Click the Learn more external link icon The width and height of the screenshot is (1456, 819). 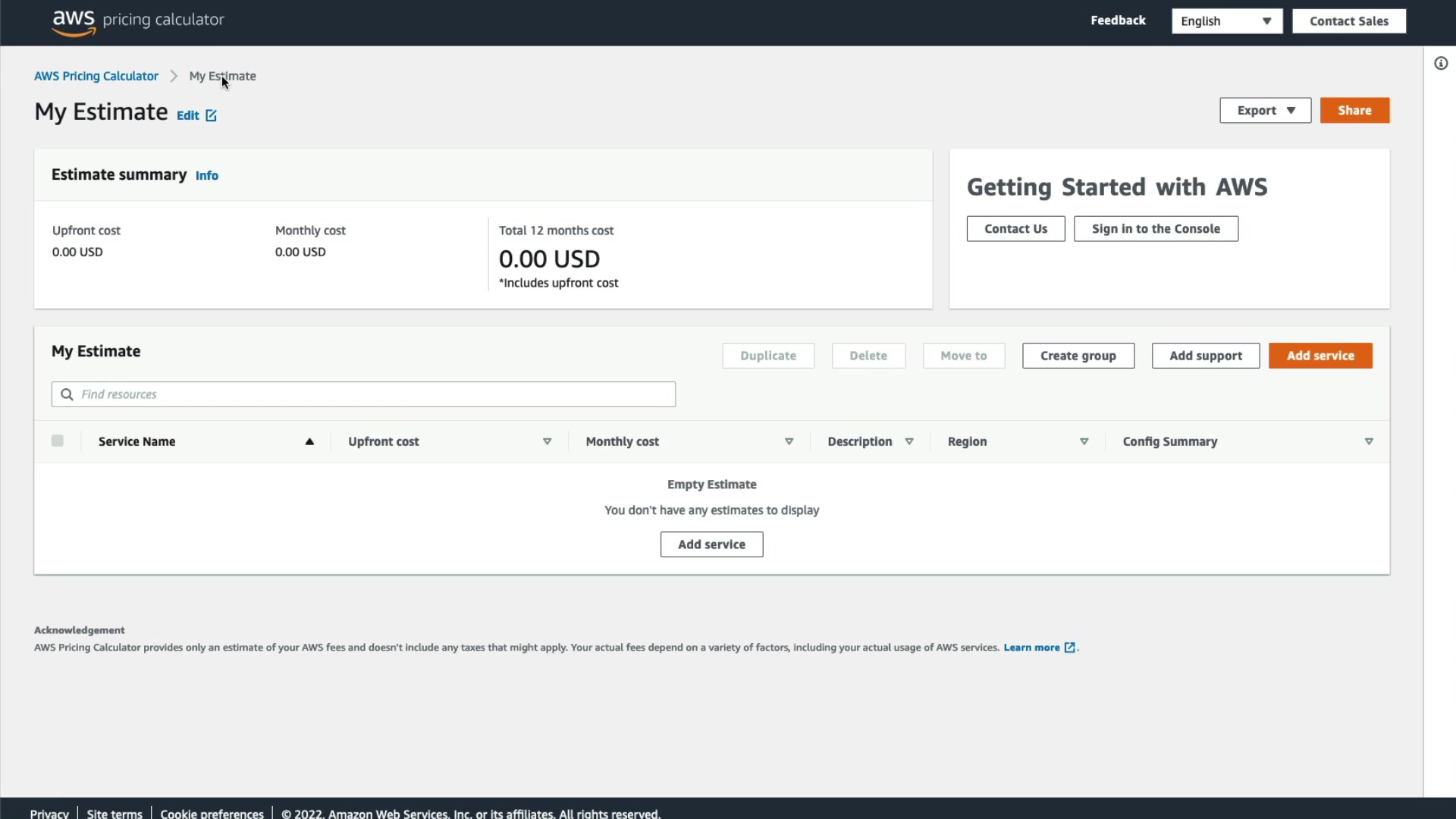1069,648
